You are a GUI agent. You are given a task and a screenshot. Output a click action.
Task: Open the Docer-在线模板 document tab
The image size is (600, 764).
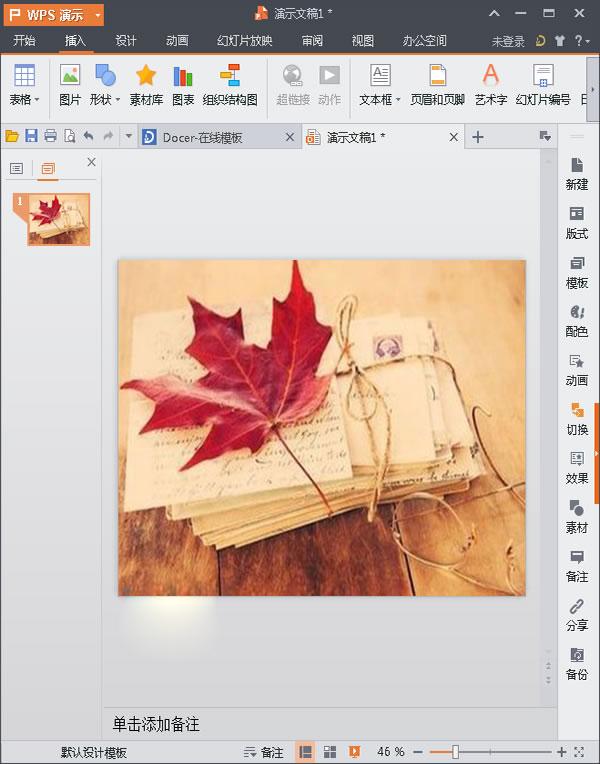click(202, 138)
